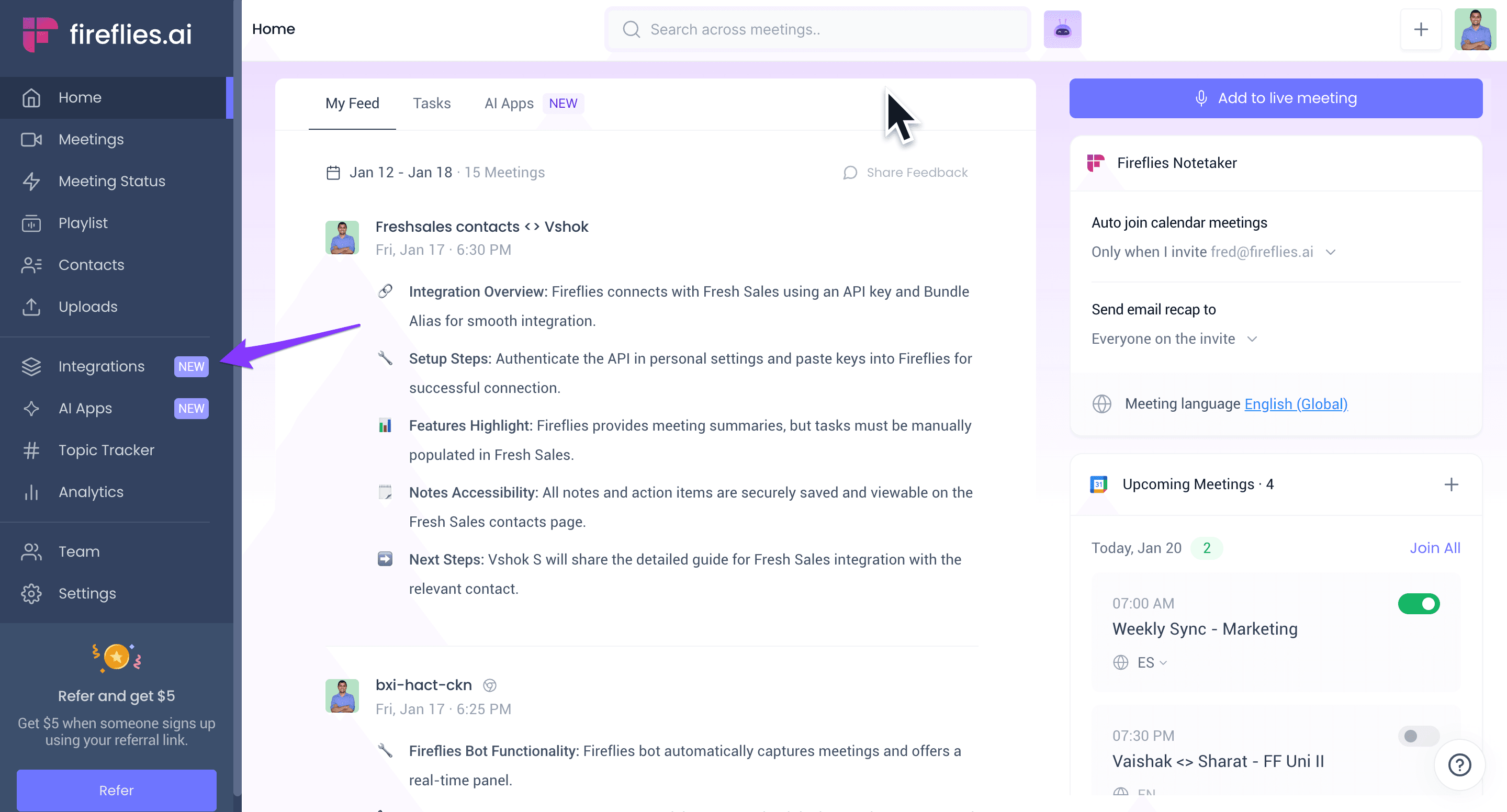Viewport: 1507px width, 812px height.
Task: Click the NEW badge beside Integrations
Action: tap(192, 366)
